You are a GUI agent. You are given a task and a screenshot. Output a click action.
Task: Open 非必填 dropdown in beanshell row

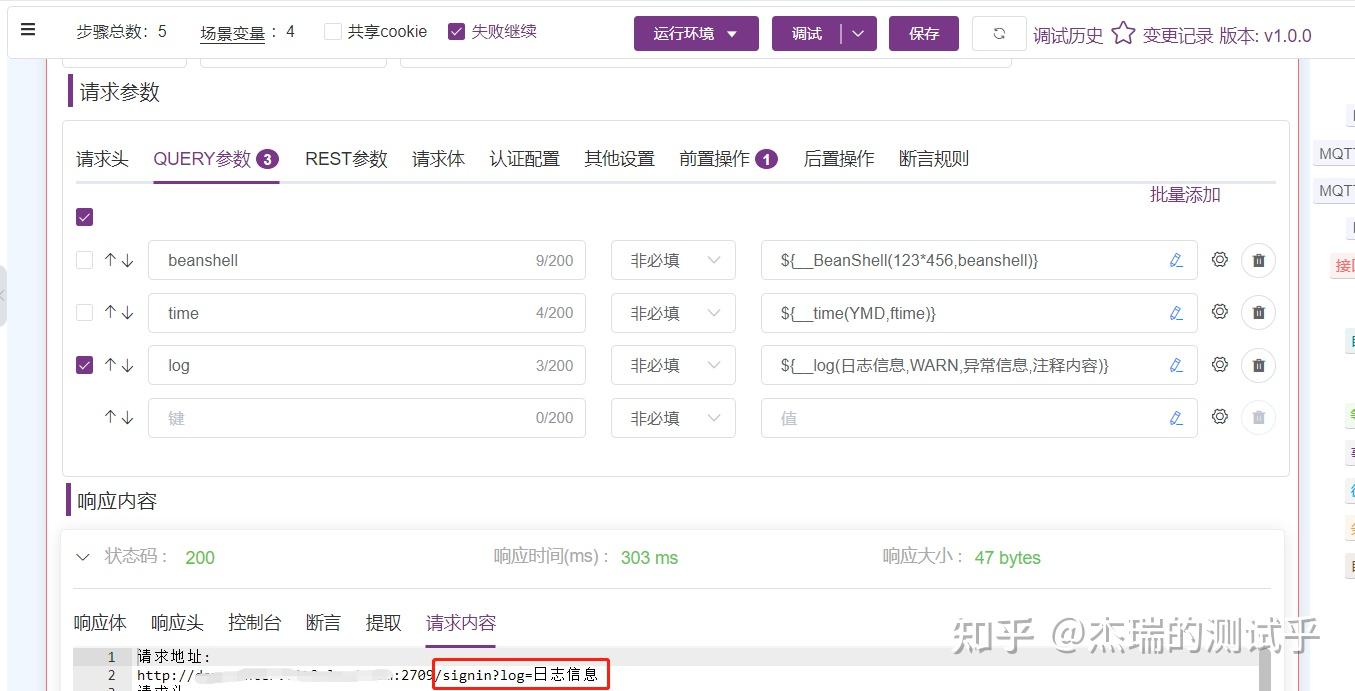tap(673, 260)
